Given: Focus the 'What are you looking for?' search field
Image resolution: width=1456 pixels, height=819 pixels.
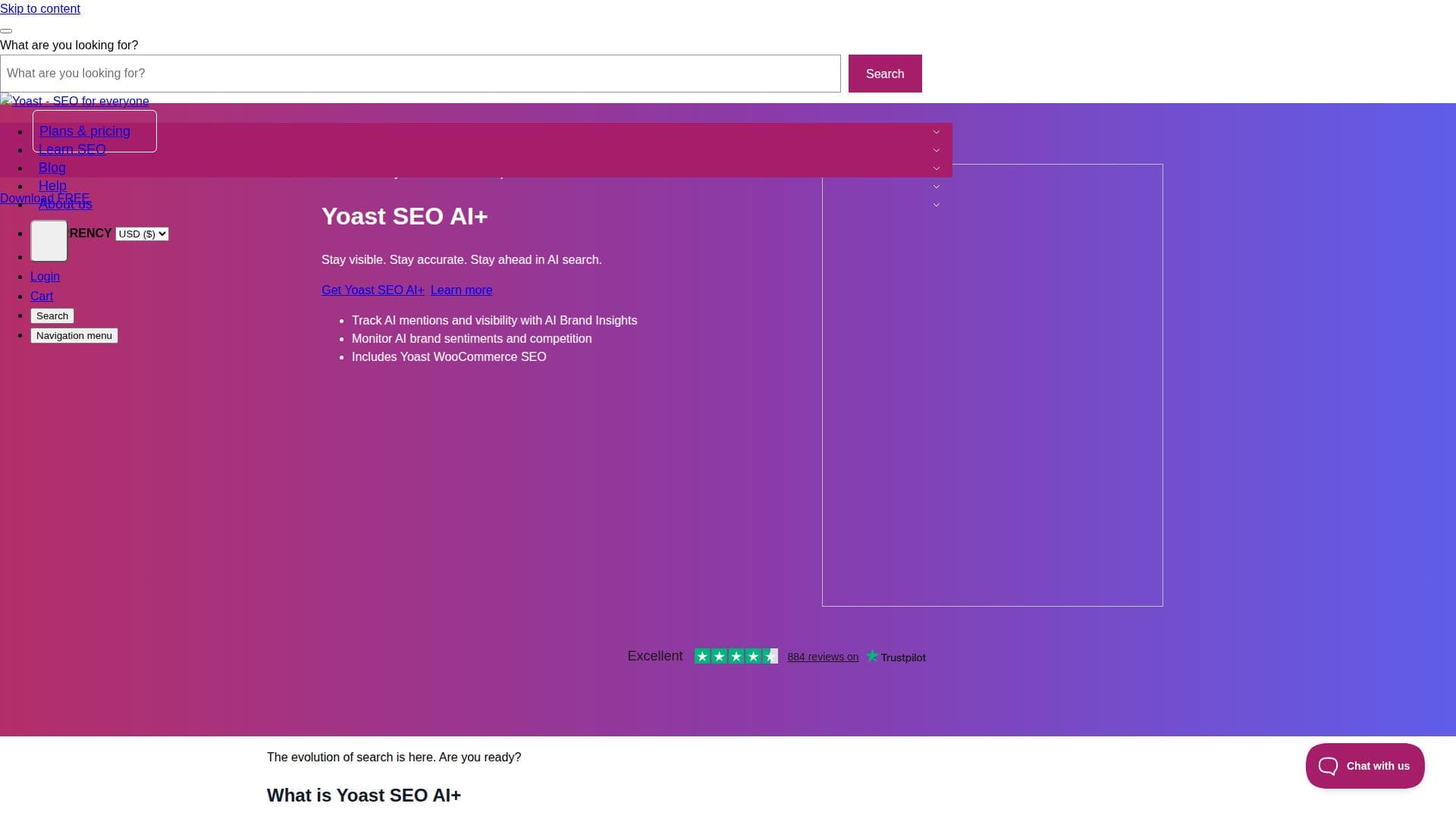Looking at the screenshot, I should click(x=420, y=74).
